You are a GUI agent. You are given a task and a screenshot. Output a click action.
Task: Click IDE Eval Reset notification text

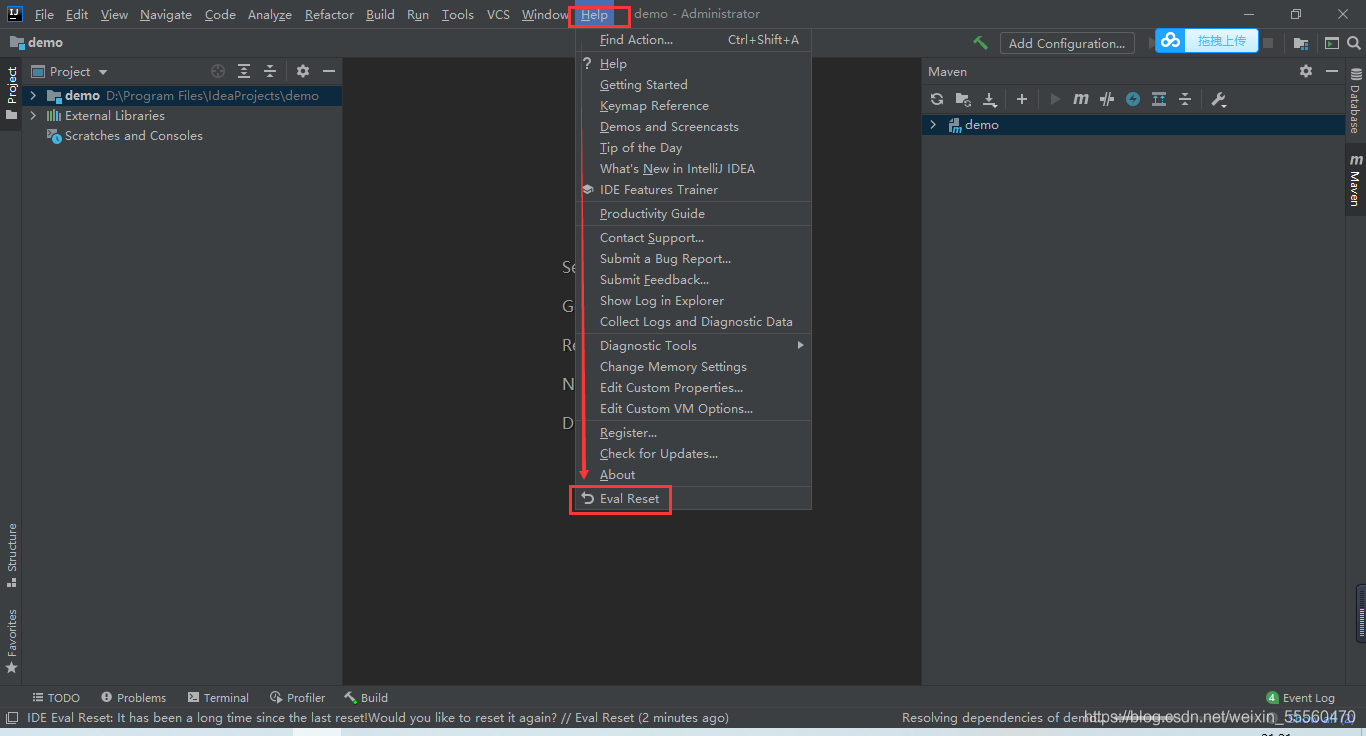(378, 718)
